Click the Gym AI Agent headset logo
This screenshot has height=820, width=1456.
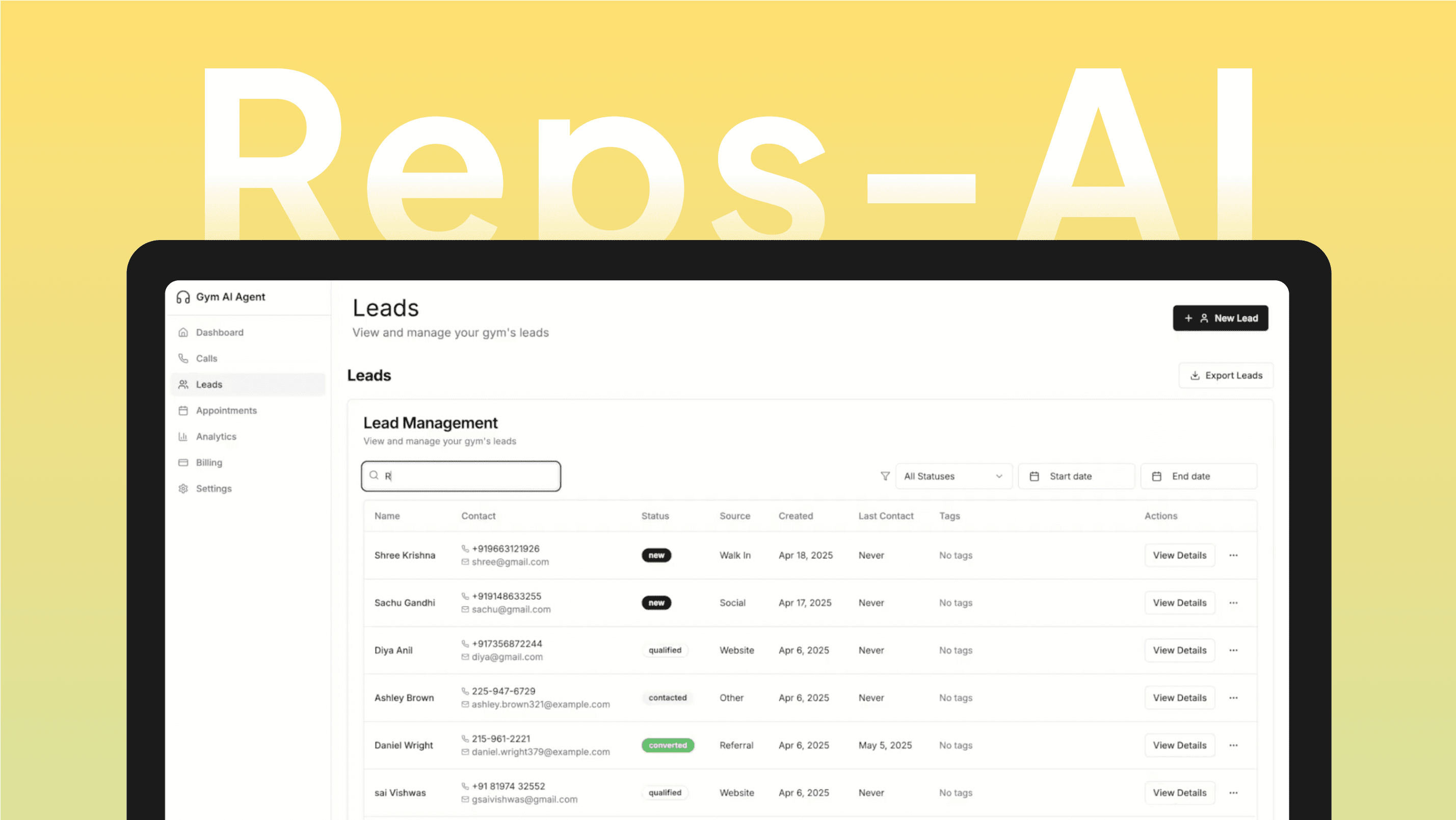point(182,297)
